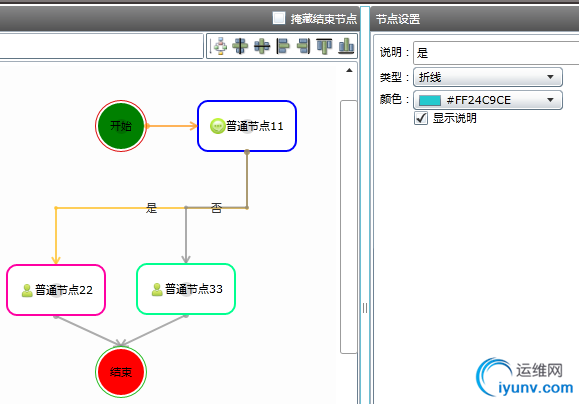Click the panel splitter grip handle
Viewport: 579px width, 404px height.
point(365,308)
